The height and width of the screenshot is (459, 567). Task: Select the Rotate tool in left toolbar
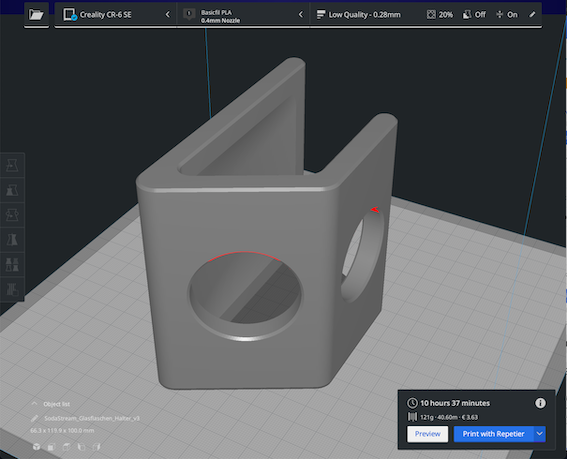12,215
